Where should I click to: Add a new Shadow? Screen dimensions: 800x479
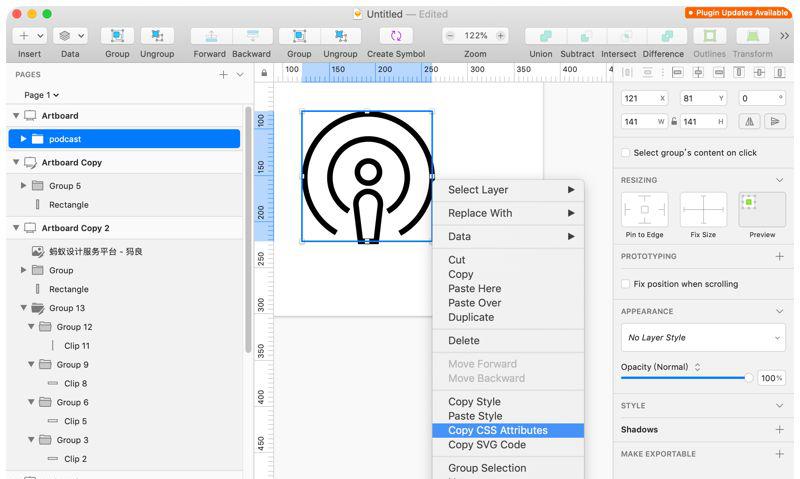[780, 430]
